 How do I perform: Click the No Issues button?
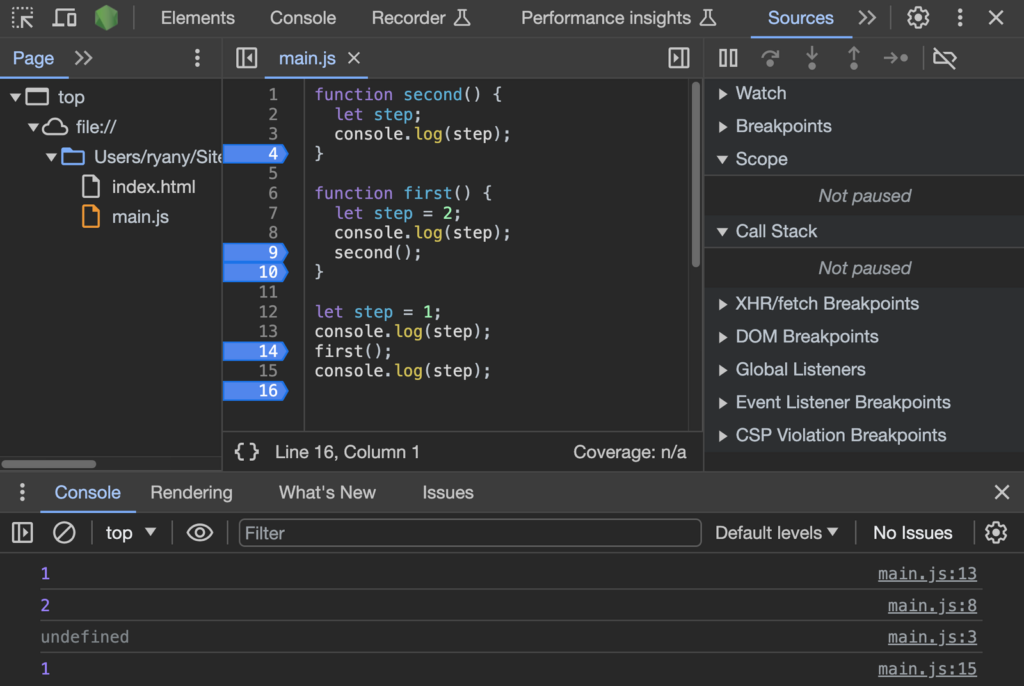pos(911,532)
